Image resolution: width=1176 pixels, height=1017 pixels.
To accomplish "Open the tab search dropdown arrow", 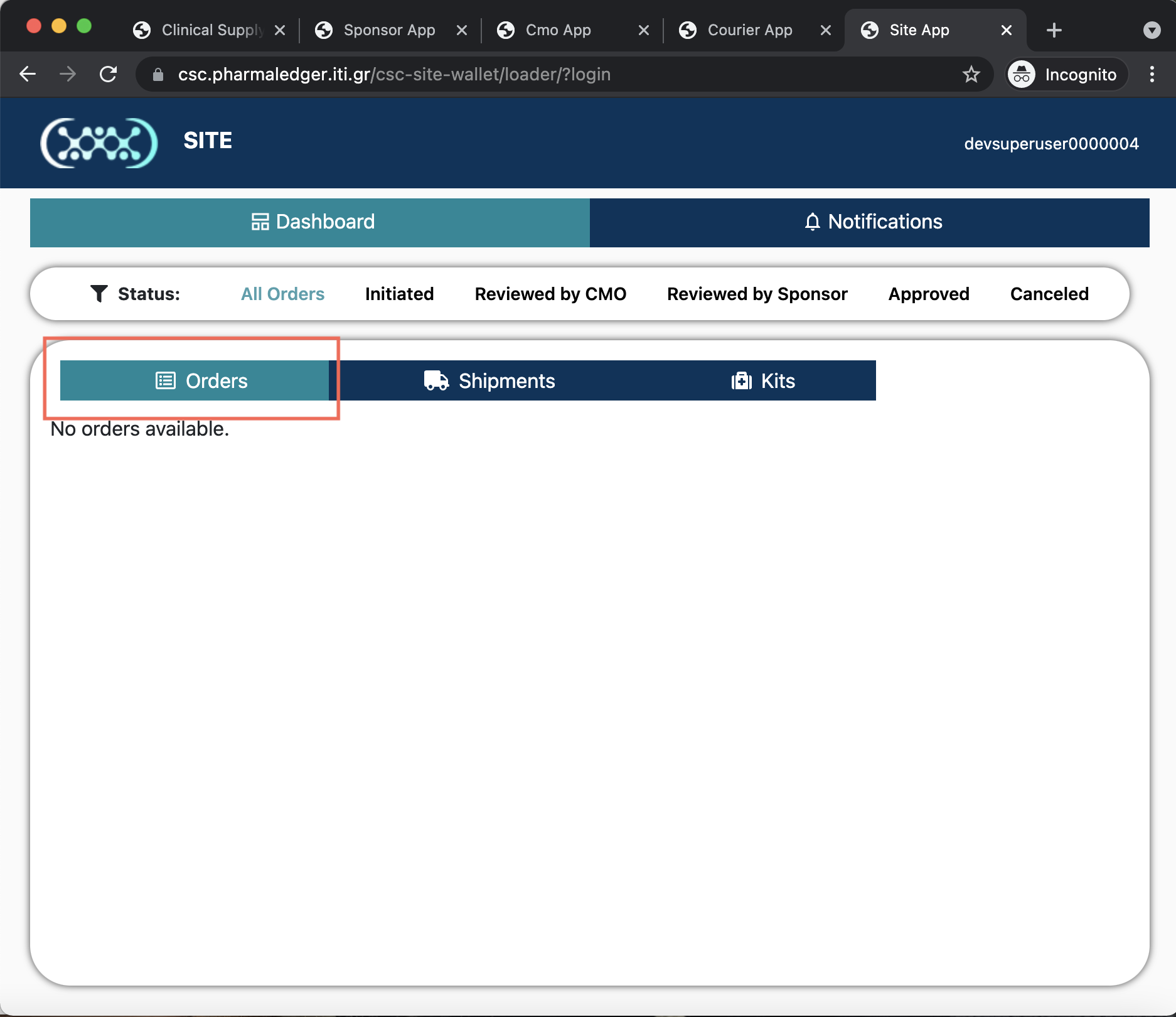I will coord(1152,30).
